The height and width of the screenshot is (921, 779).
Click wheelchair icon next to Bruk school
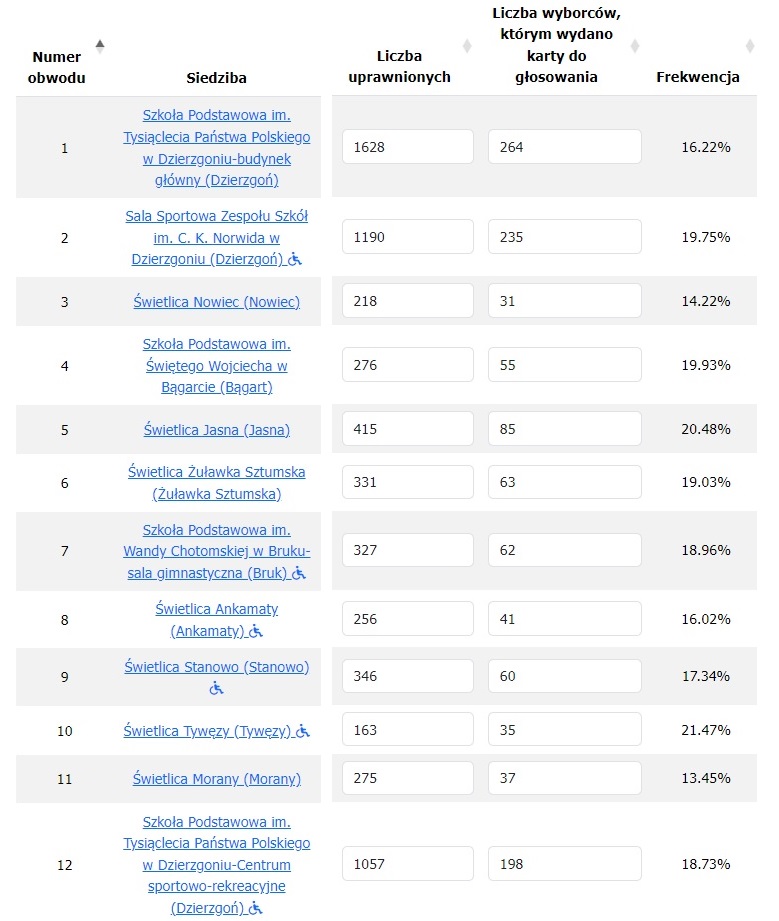(299, 573)
